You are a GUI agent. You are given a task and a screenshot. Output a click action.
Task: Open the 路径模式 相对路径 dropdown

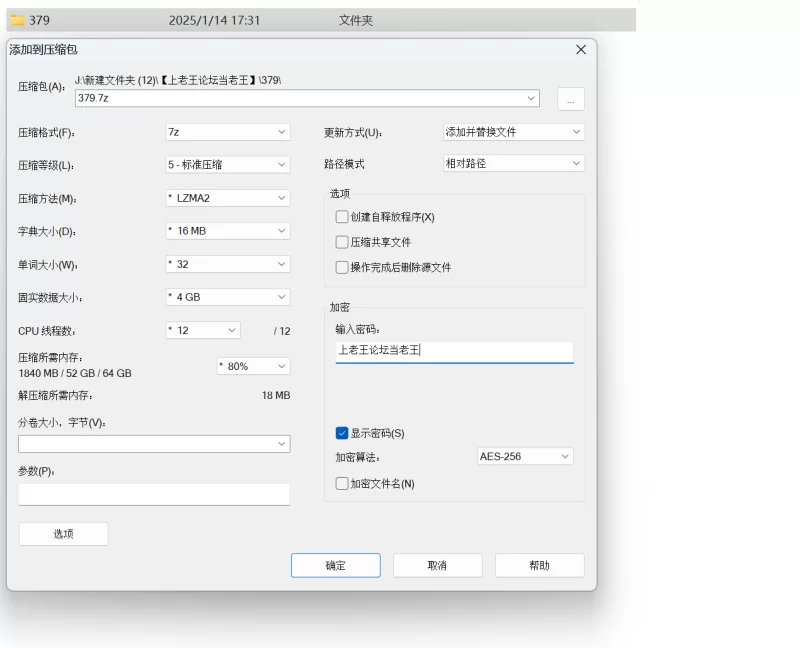point(513,163)
